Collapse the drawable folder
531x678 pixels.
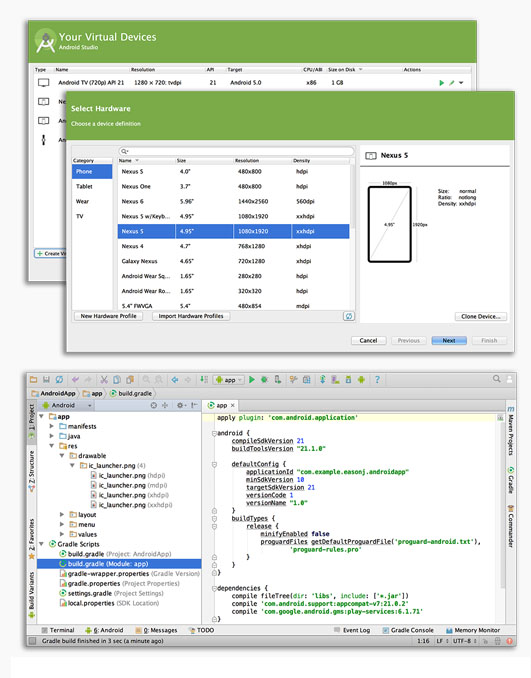coord(62,456)
